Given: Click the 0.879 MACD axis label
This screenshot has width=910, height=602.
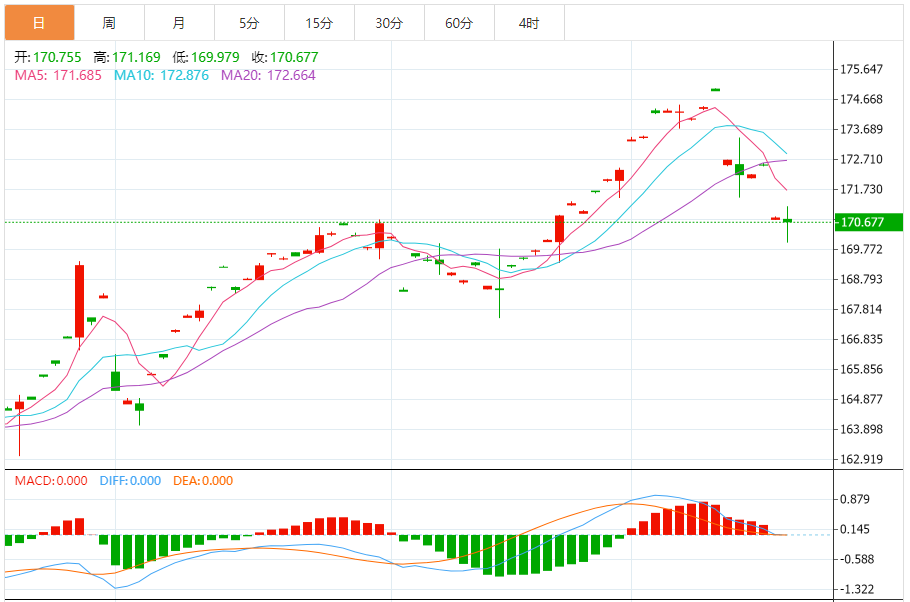Looking at the screenshot, I should pos(855,499).
